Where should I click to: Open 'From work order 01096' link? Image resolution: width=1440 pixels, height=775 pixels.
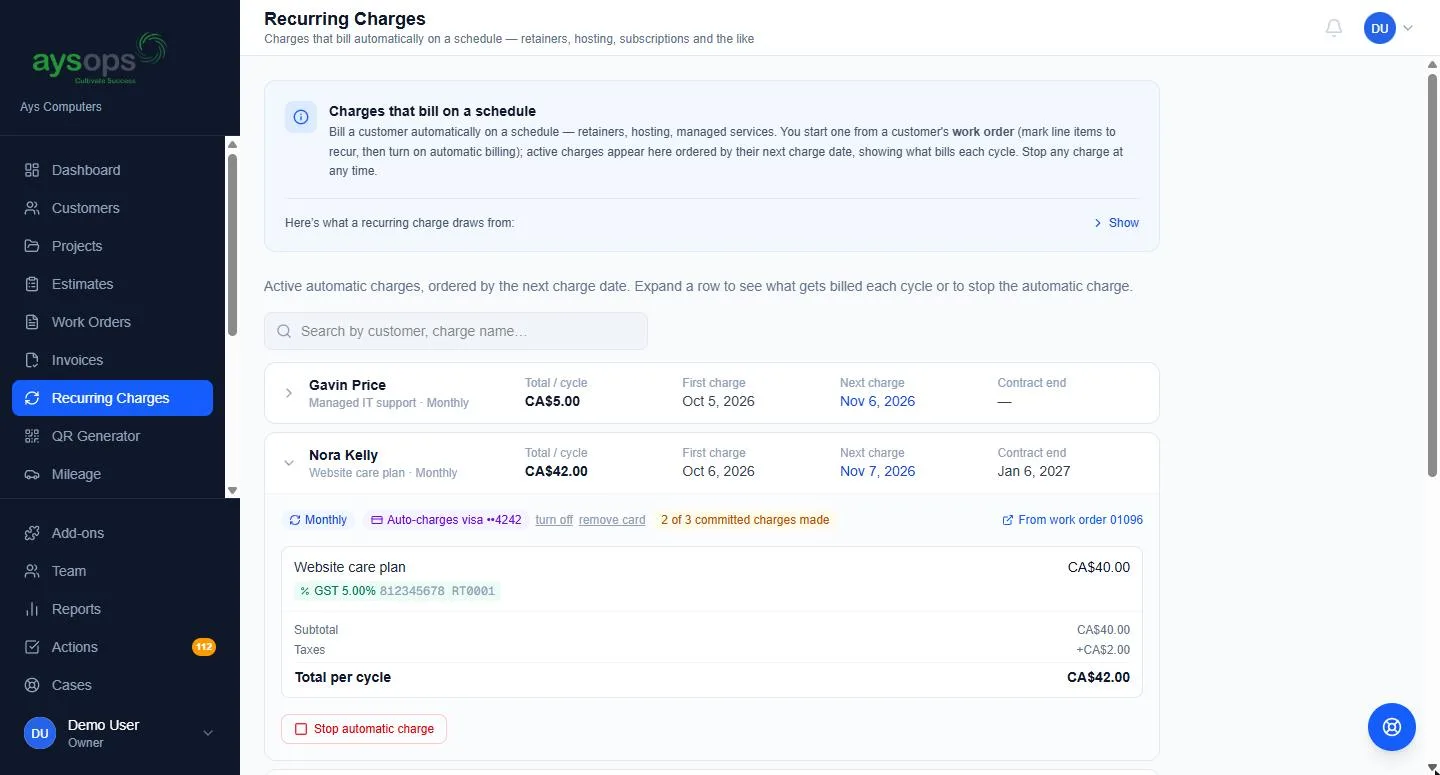tap(1073, 520)
